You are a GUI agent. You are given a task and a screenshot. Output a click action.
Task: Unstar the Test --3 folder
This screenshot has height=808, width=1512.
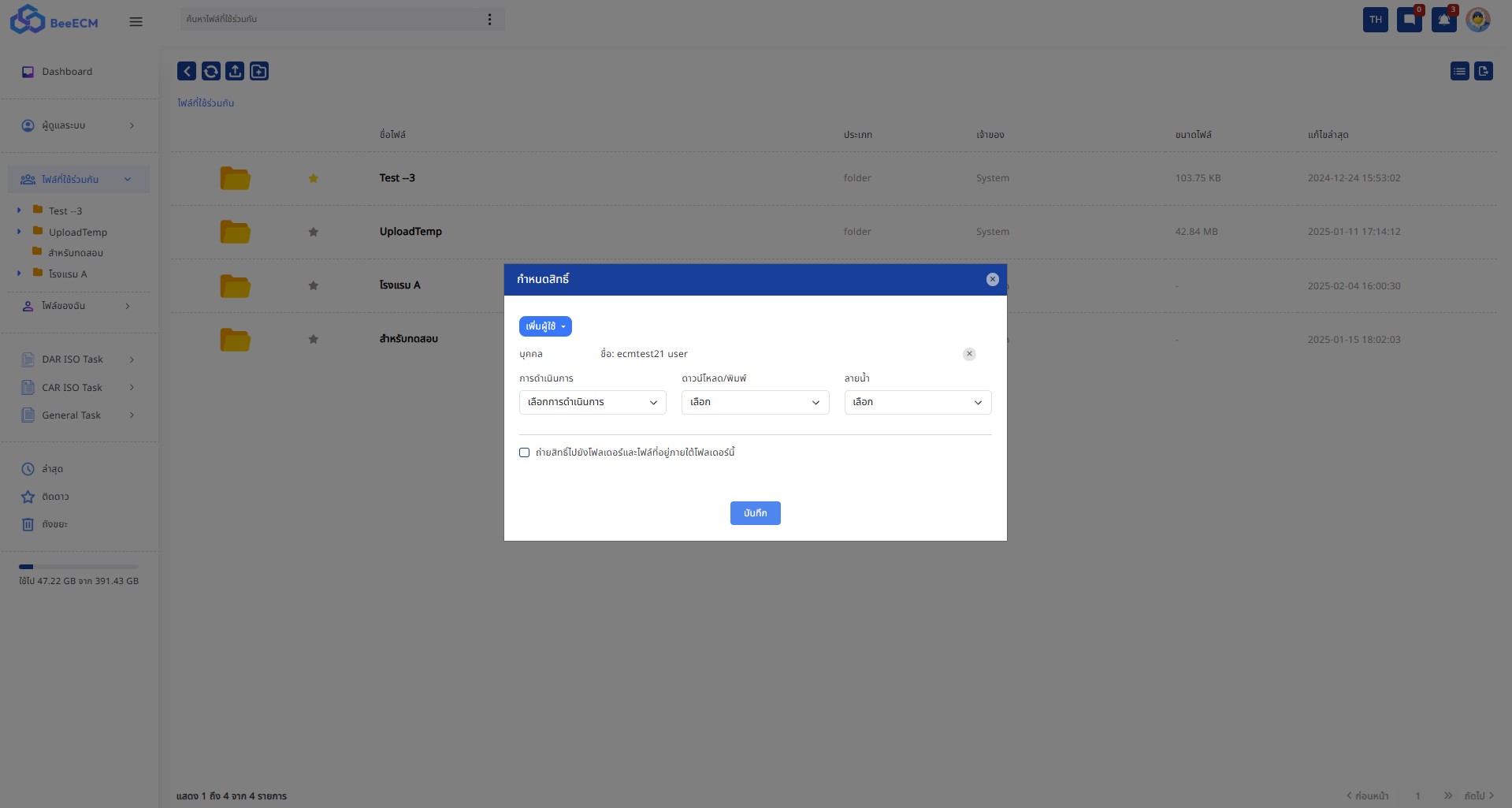[314, 178]
